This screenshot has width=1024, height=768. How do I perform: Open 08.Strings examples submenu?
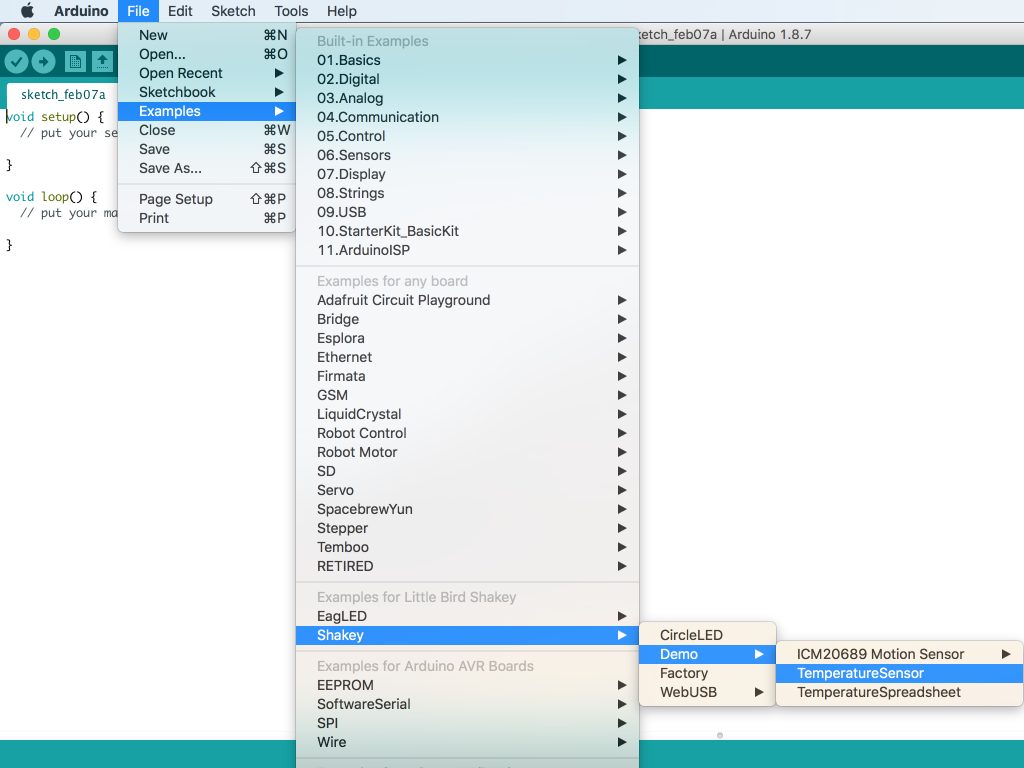coord(468,193)
